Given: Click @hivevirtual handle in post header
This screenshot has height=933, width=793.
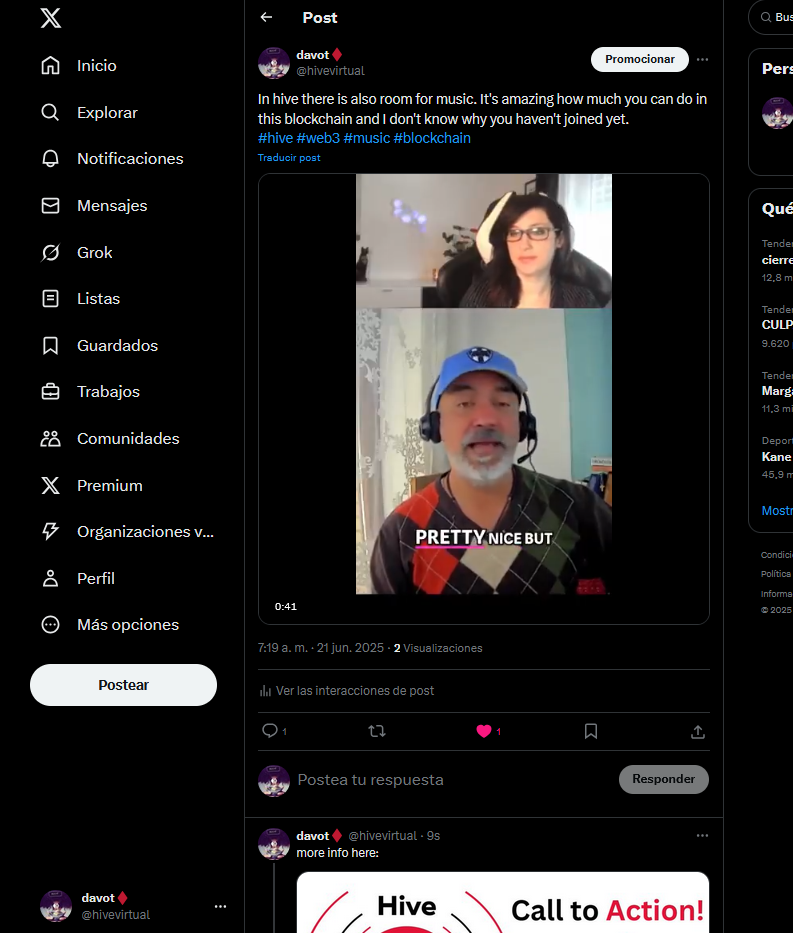Looking at the screenshot, I should [330, 71].
